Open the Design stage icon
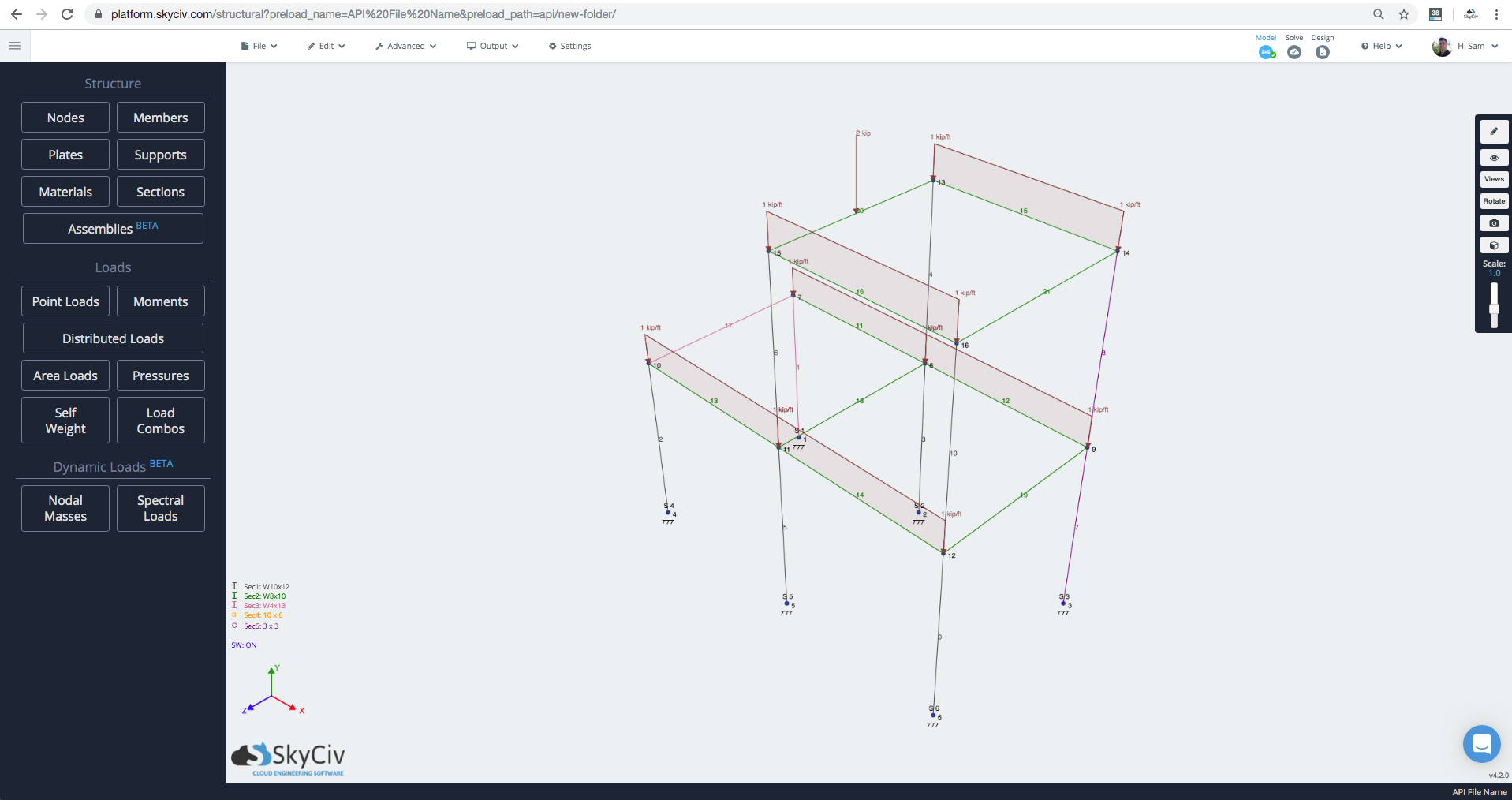This screenshot has height=800, width=1512. (x=1323, y=52)
